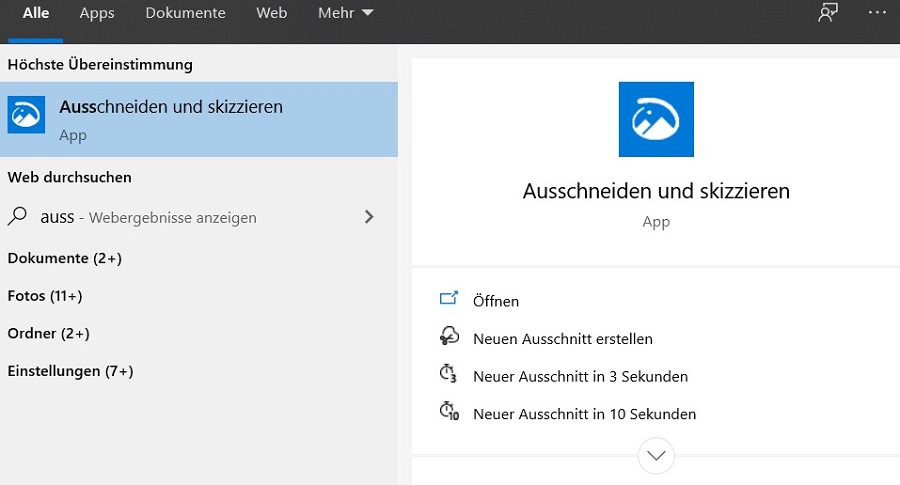
Task: Click the 10-second timer icon
Action: pyautogui.click(x=449, y=412)
